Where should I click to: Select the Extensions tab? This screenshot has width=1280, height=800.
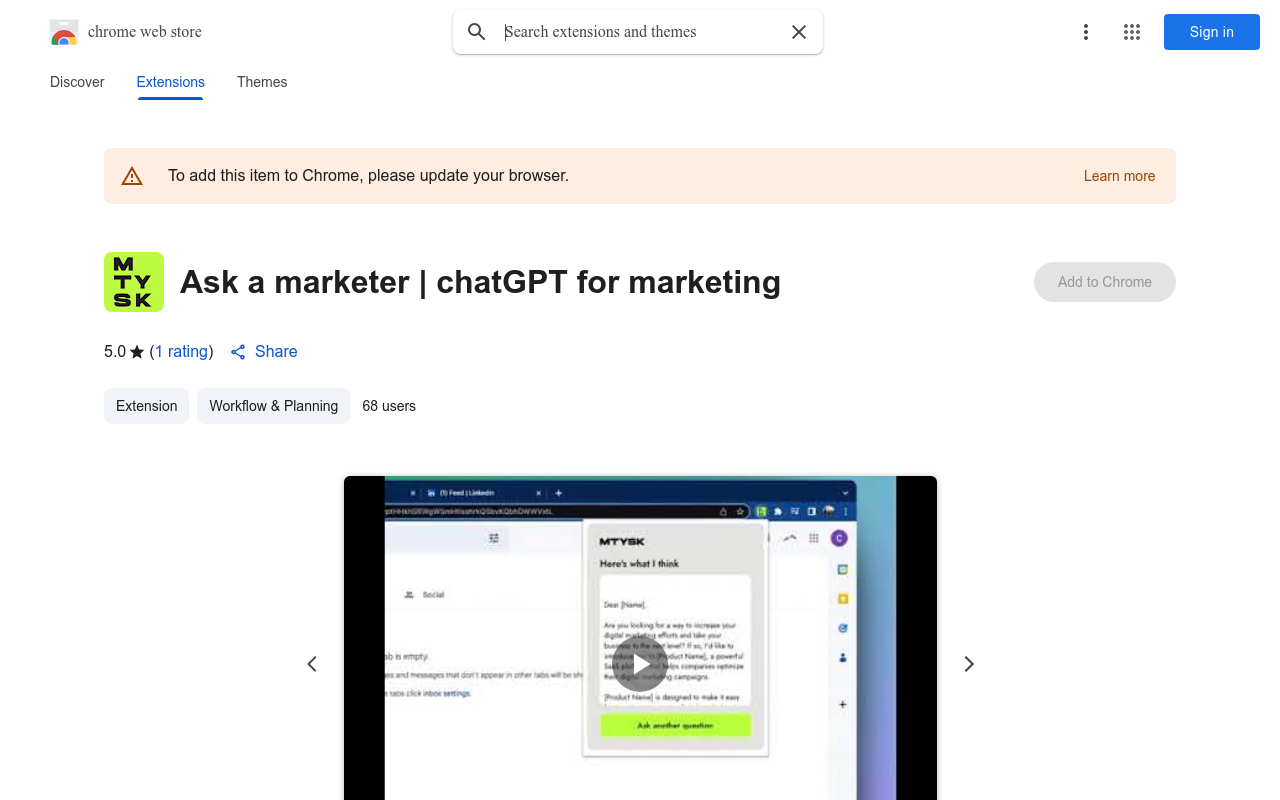pyautogui.click(x=170, y=82)
